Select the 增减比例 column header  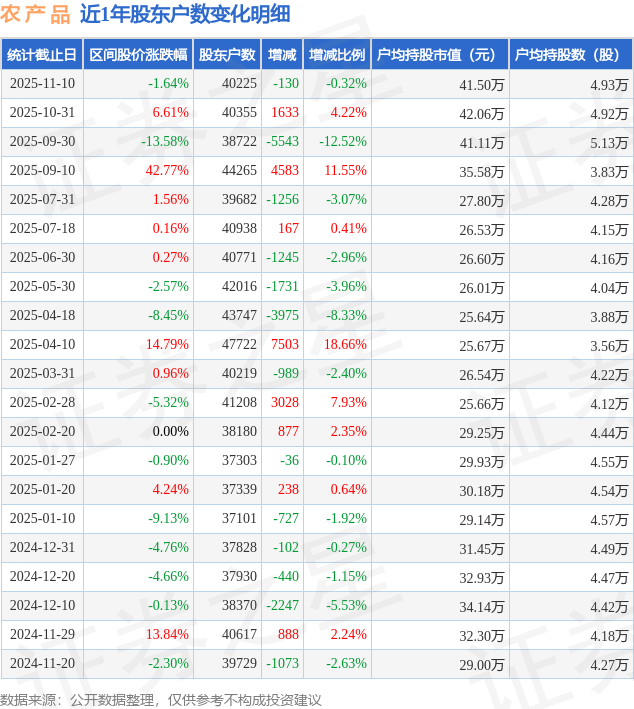coord(336,55)
